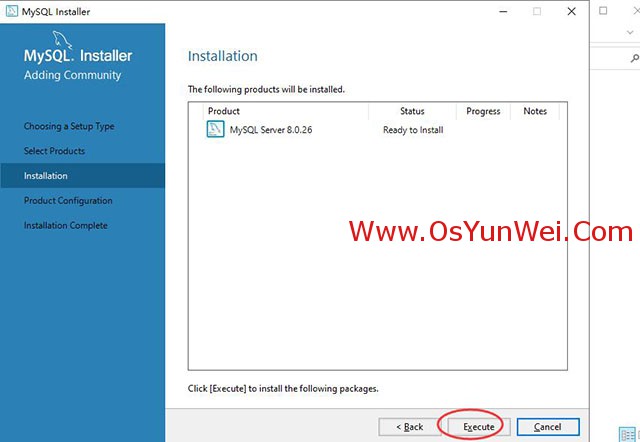Jump to the Installation Complete step
This screenshot has width=640, height=442.
pyautogui.click(x=66, y=225)
